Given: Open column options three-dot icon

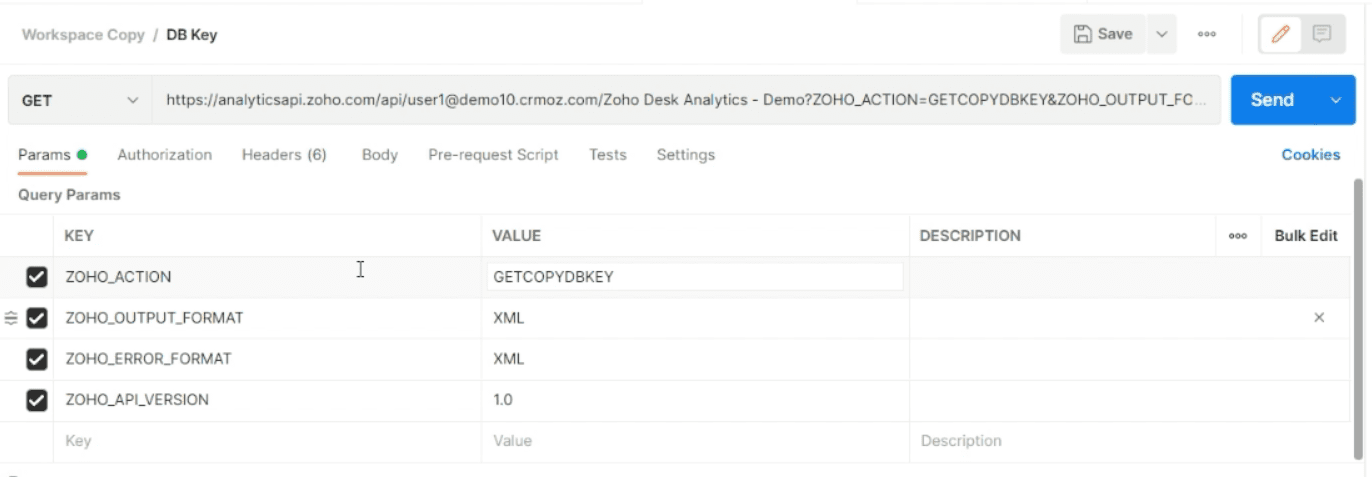Looking at the screenshot, I should coord(1238,236).
